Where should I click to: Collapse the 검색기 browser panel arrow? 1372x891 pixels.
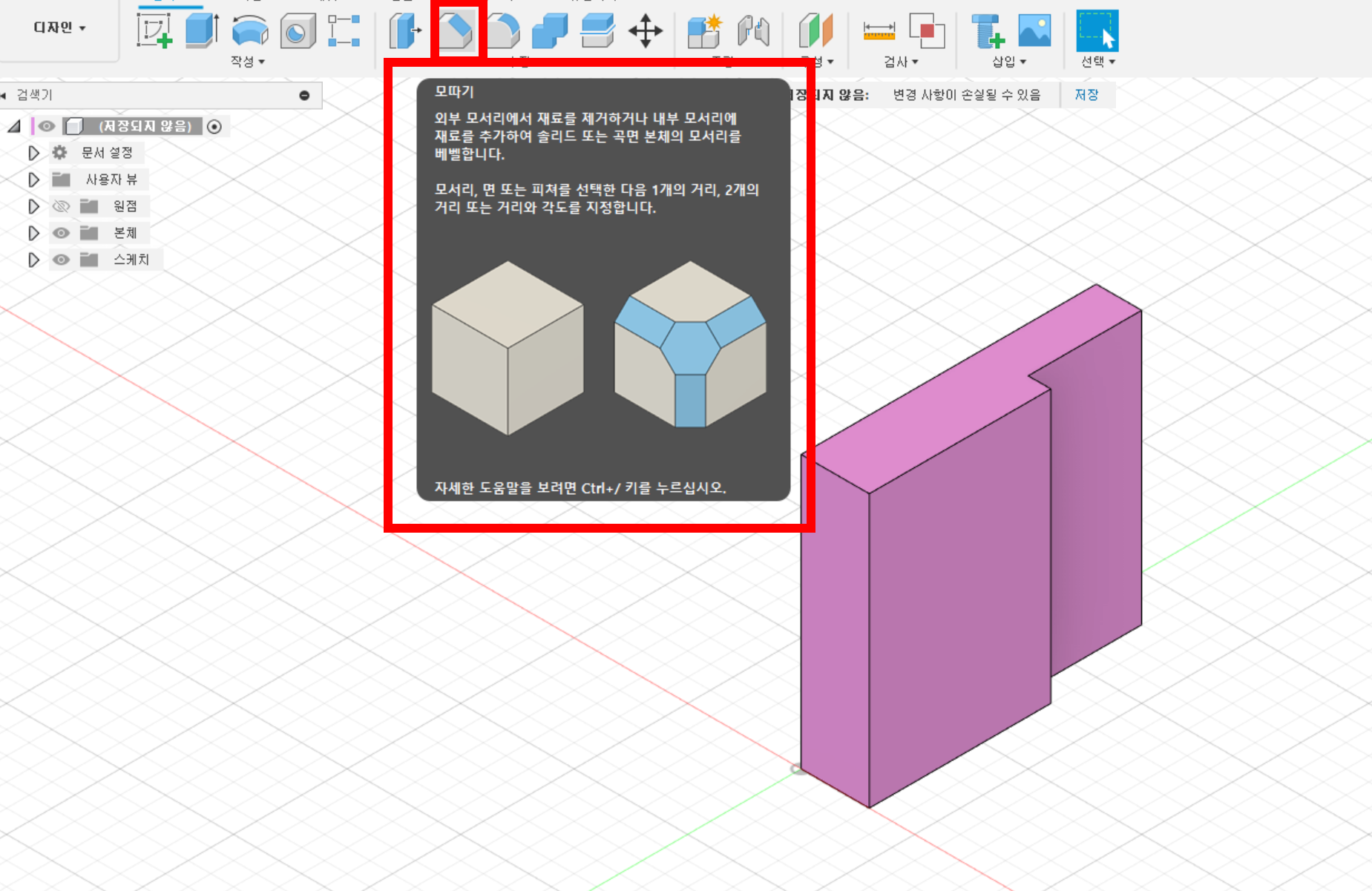pyautogui.click(x=4, y=95)
